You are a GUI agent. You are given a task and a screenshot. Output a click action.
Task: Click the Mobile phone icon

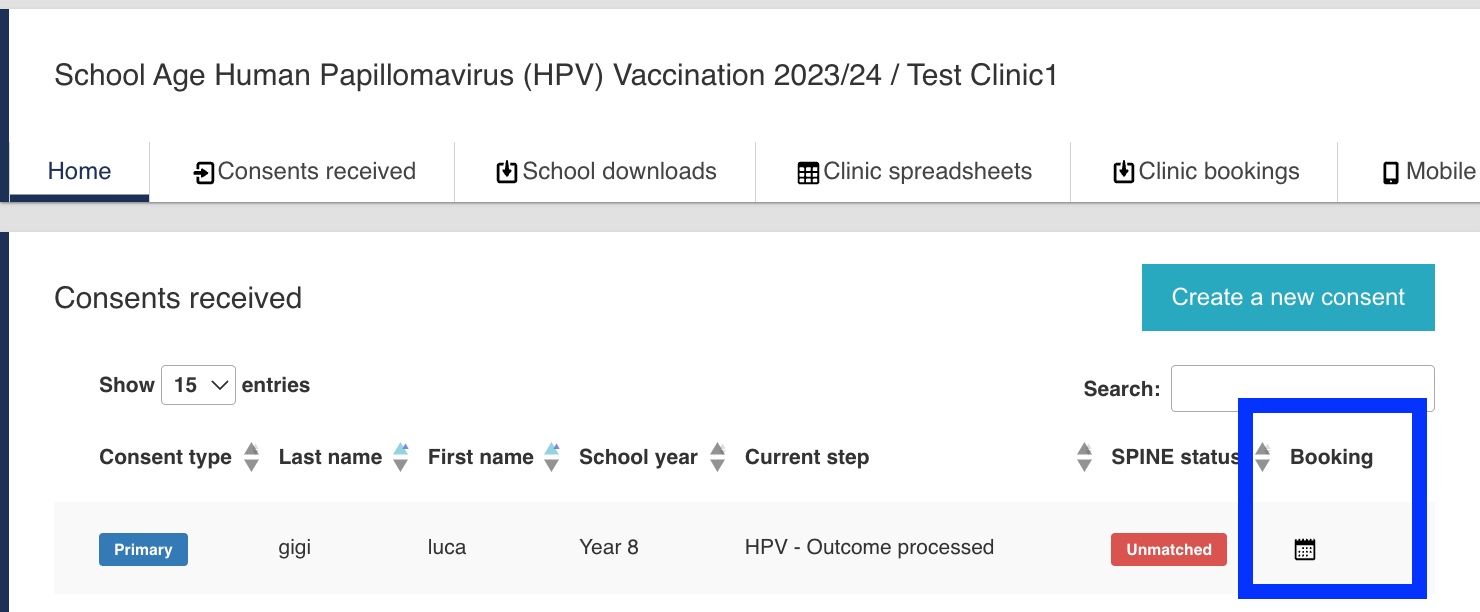click(x=1390, y=172)
